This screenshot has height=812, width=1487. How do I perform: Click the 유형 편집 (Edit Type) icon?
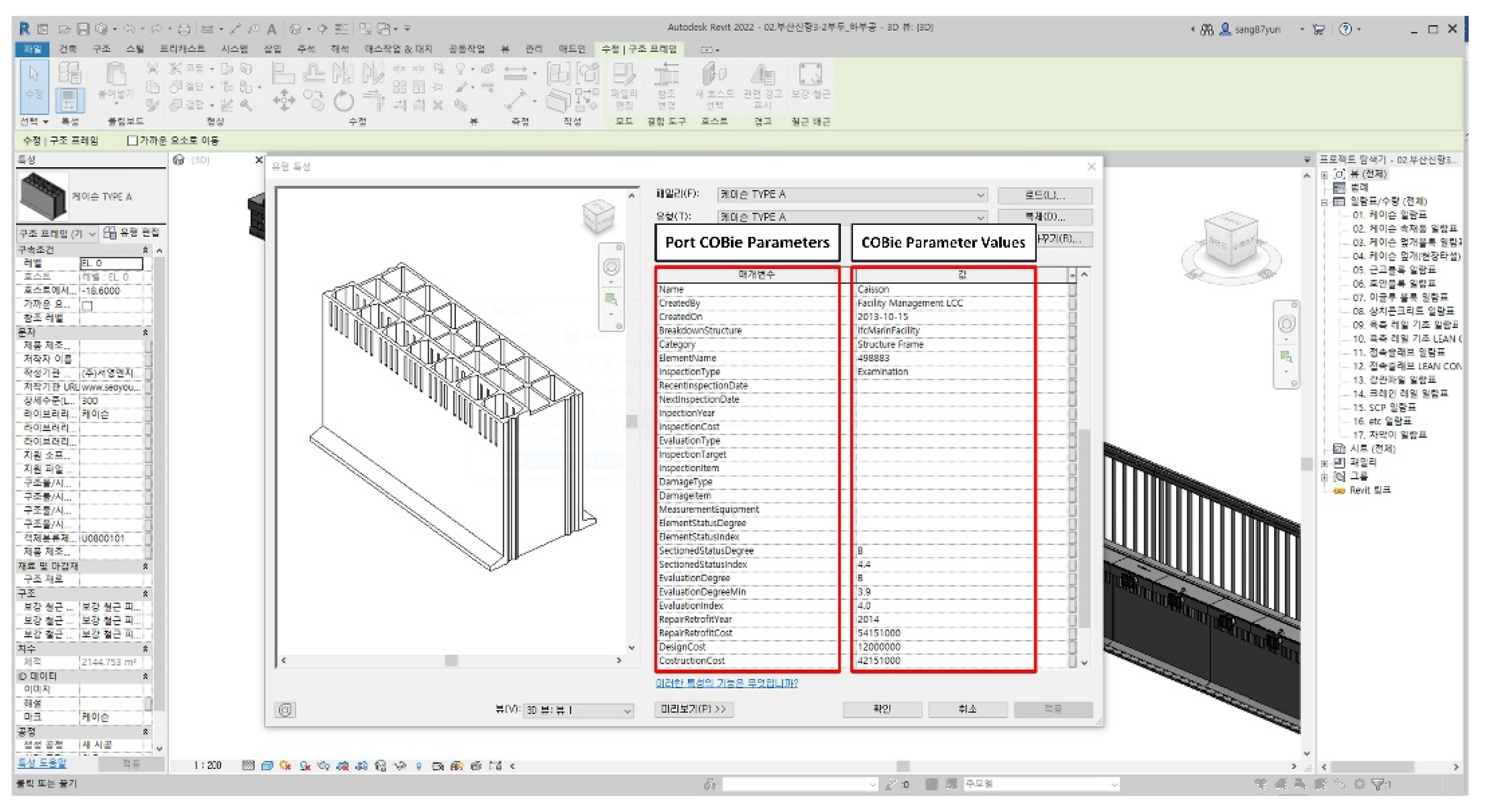pos(110,232)
